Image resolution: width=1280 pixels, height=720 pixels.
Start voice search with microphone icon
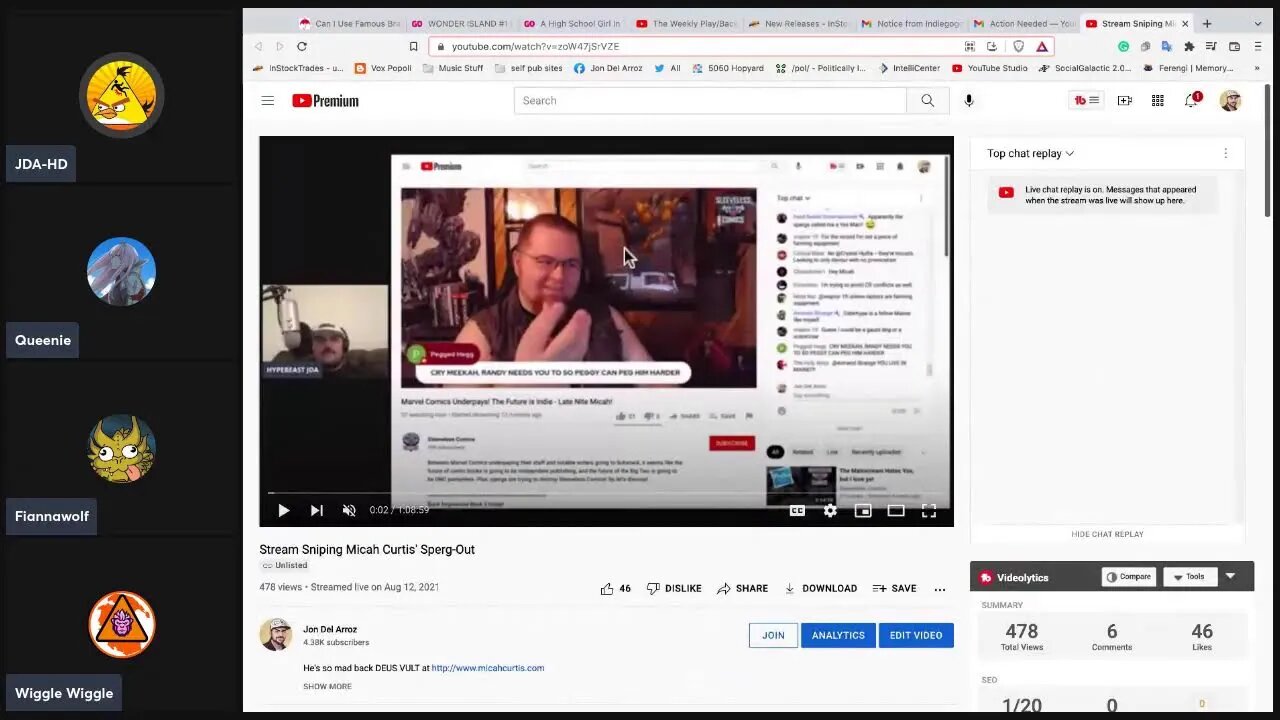(x=968, y=101)
